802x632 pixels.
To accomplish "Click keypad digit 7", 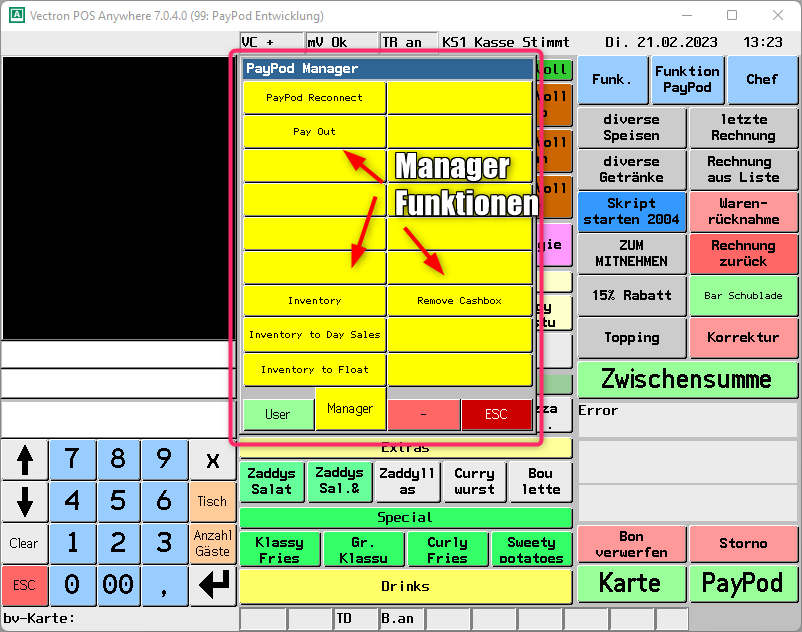I will tap(72, 459).
